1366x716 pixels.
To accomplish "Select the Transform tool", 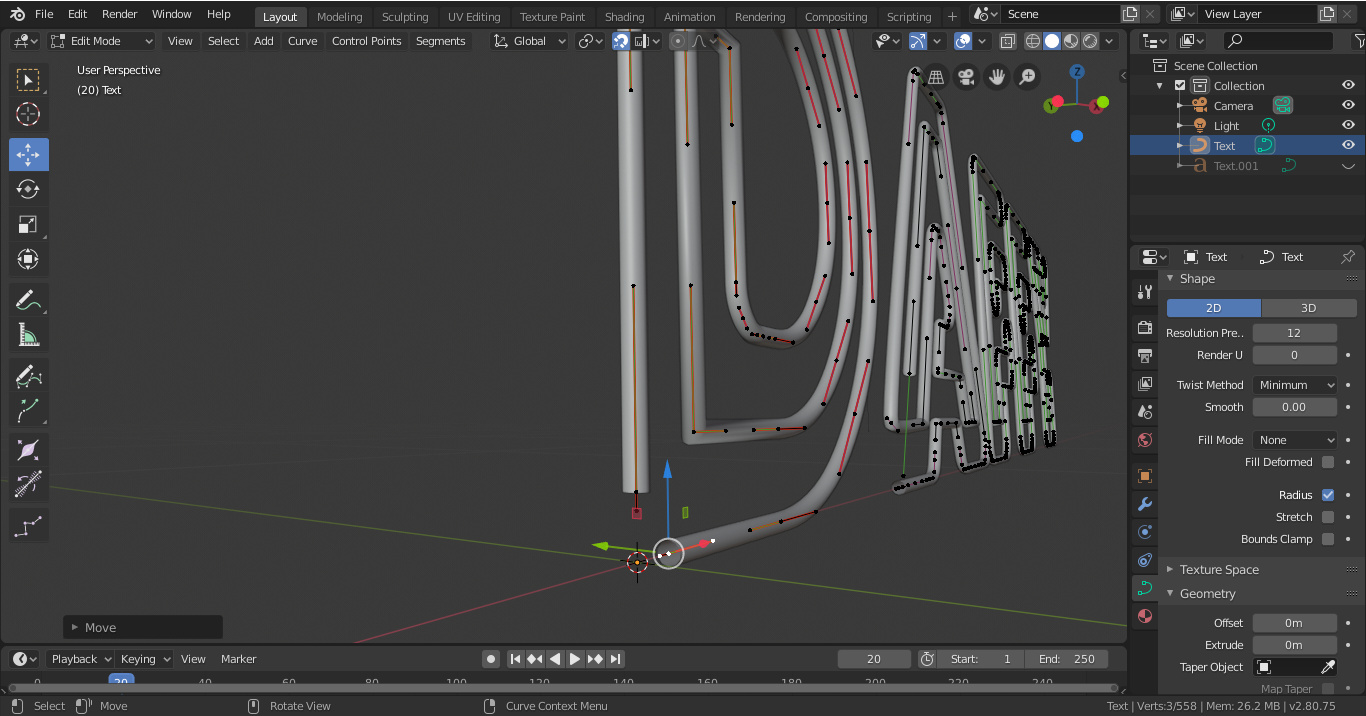I will pyautogui.click(x=28, y=259).
